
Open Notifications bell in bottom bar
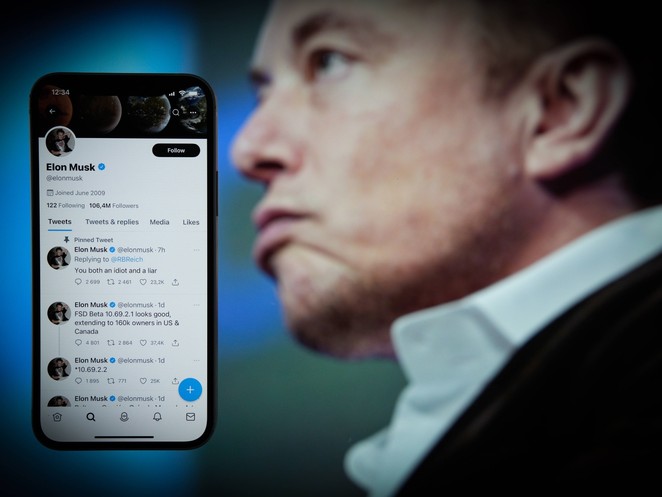[157, 417]
